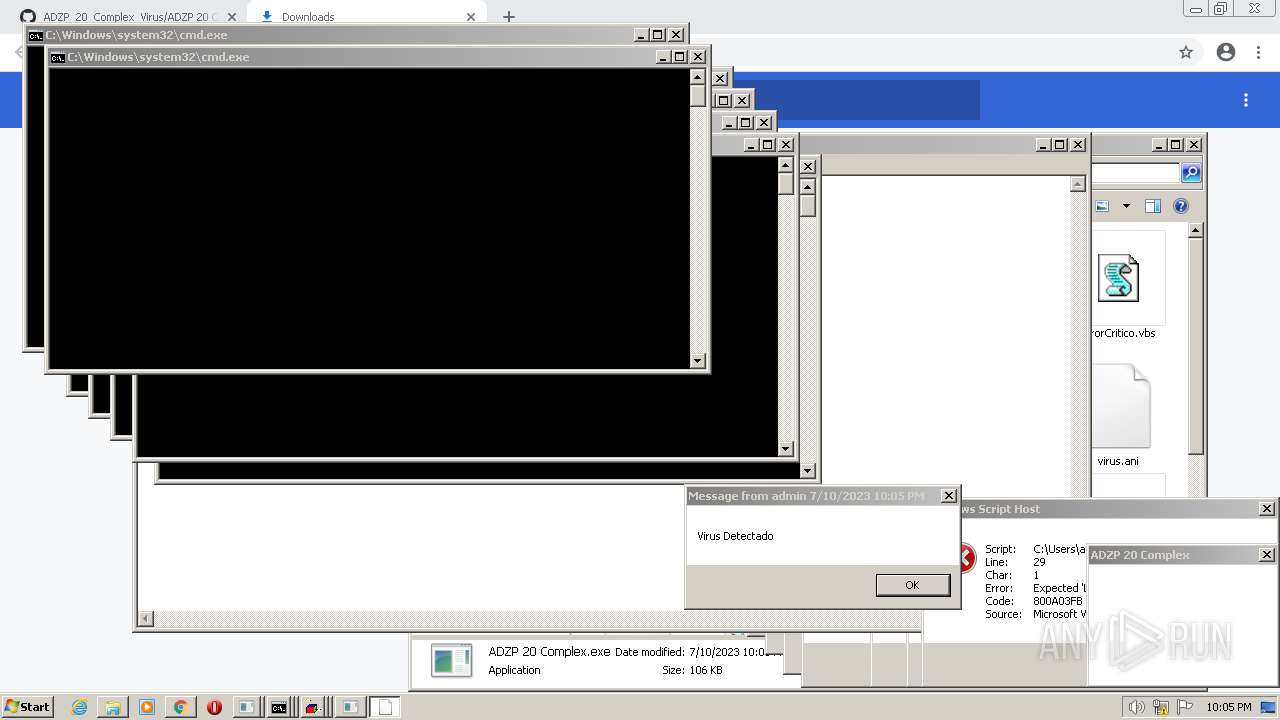
Task: Bookmark this page with the star icon
Action: tap(1186, 52)
